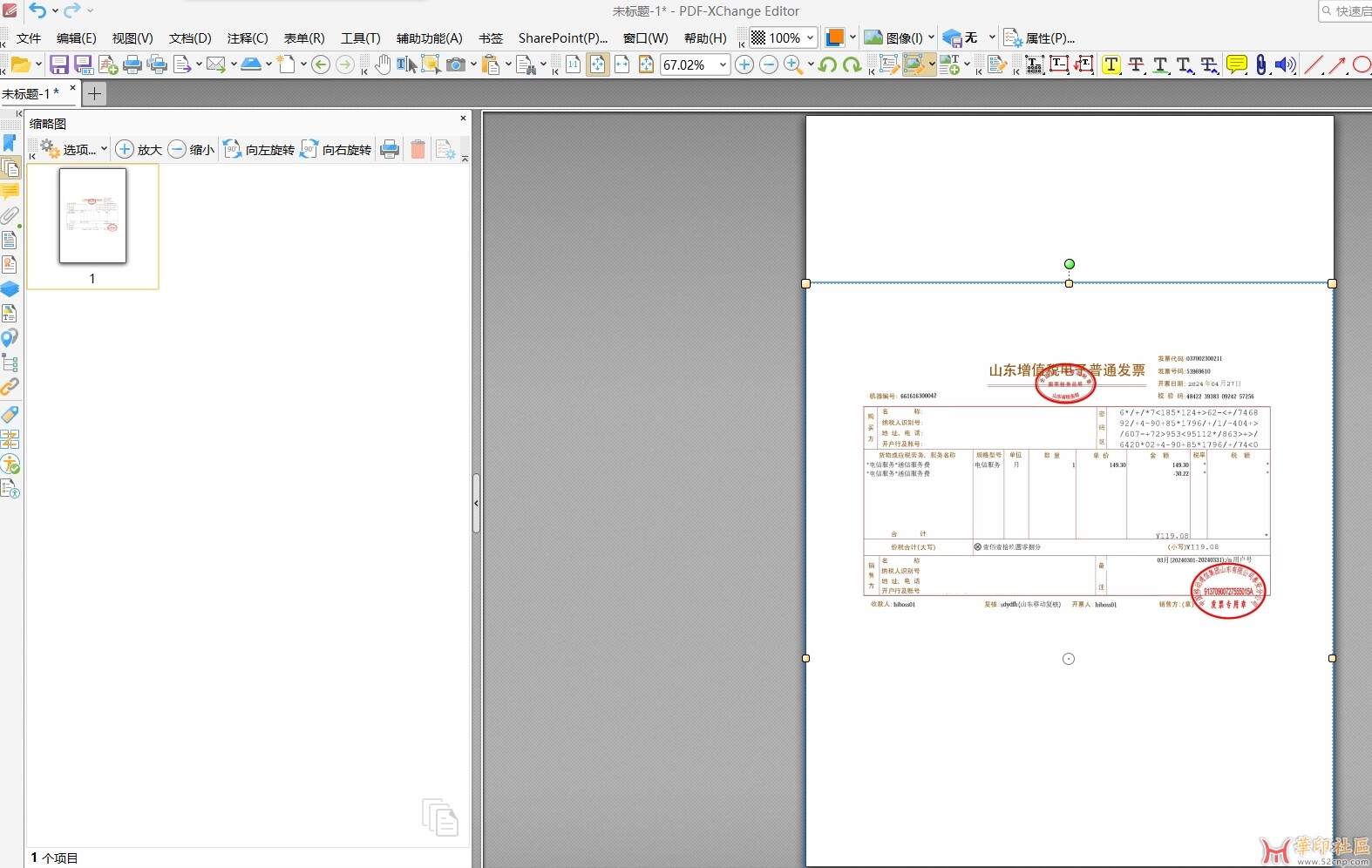Select the Hand tool
Viewport: 1372px width, 868px height.
point(383,64)
